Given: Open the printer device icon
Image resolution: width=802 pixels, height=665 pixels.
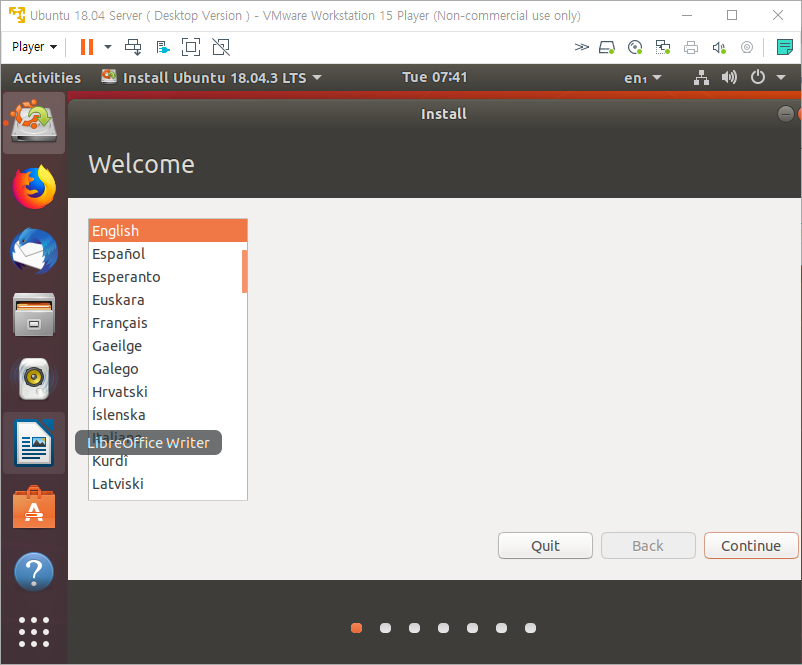Looking at the screenshot, I should click(x=690, y=48).
